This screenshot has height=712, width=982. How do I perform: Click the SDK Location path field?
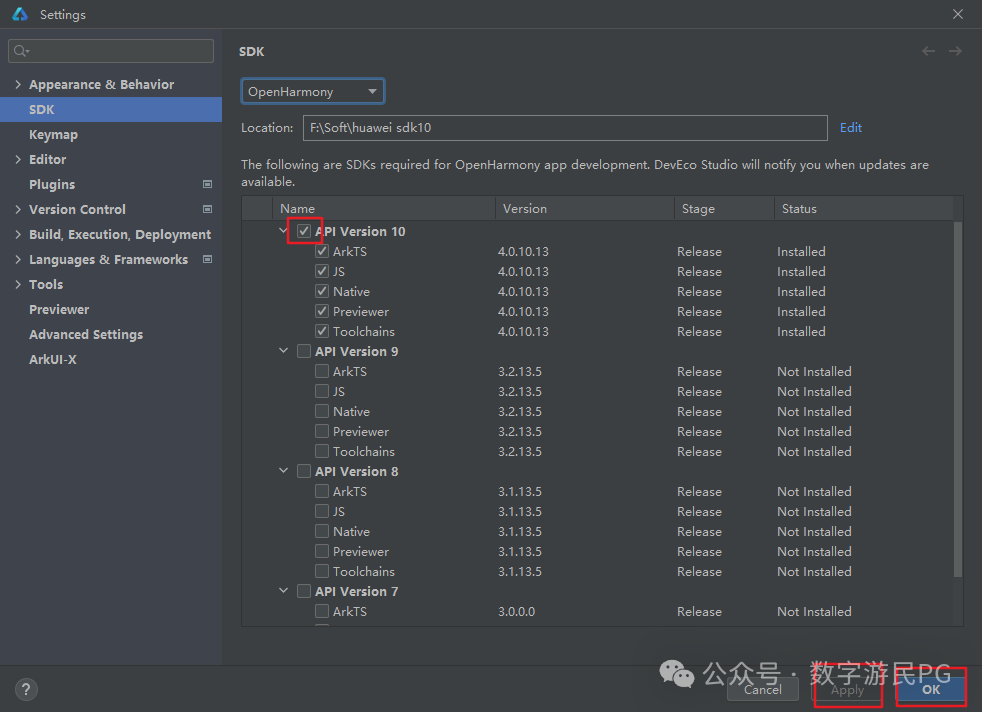pos(565,128)
